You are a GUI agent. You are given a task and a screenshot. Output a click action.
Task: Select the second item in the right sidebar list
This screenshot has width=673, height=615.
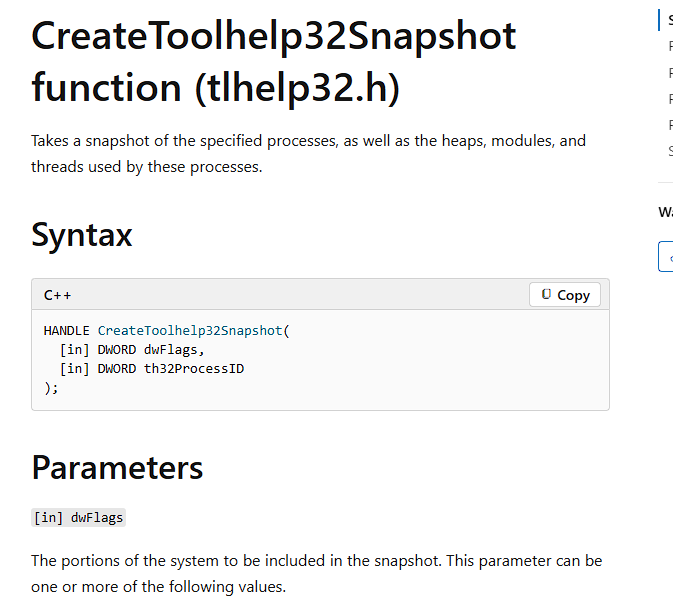(x=669, y=46)
